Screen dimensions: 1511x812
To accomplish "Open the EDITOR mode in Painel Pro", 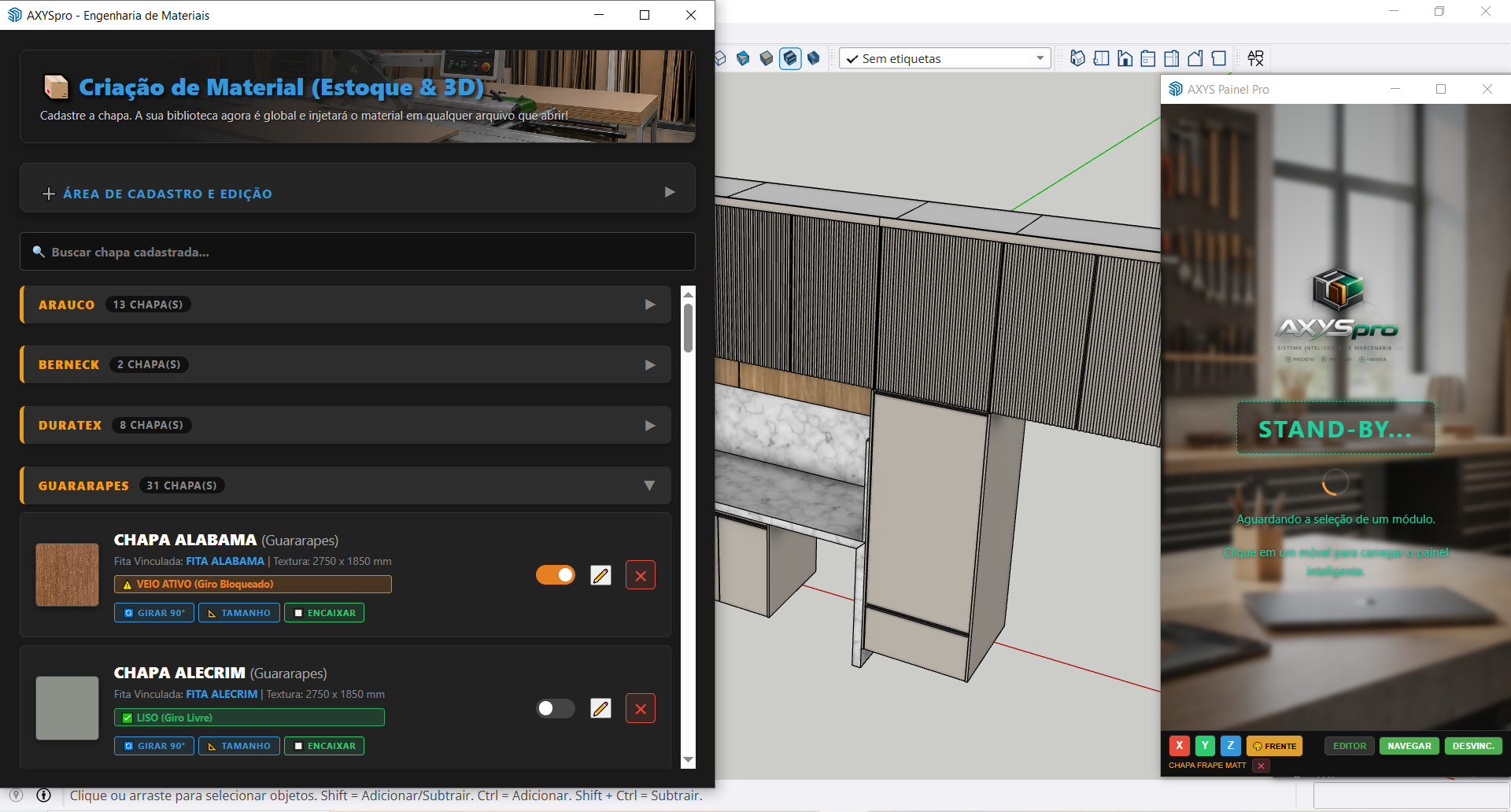I will (1350, 746).
